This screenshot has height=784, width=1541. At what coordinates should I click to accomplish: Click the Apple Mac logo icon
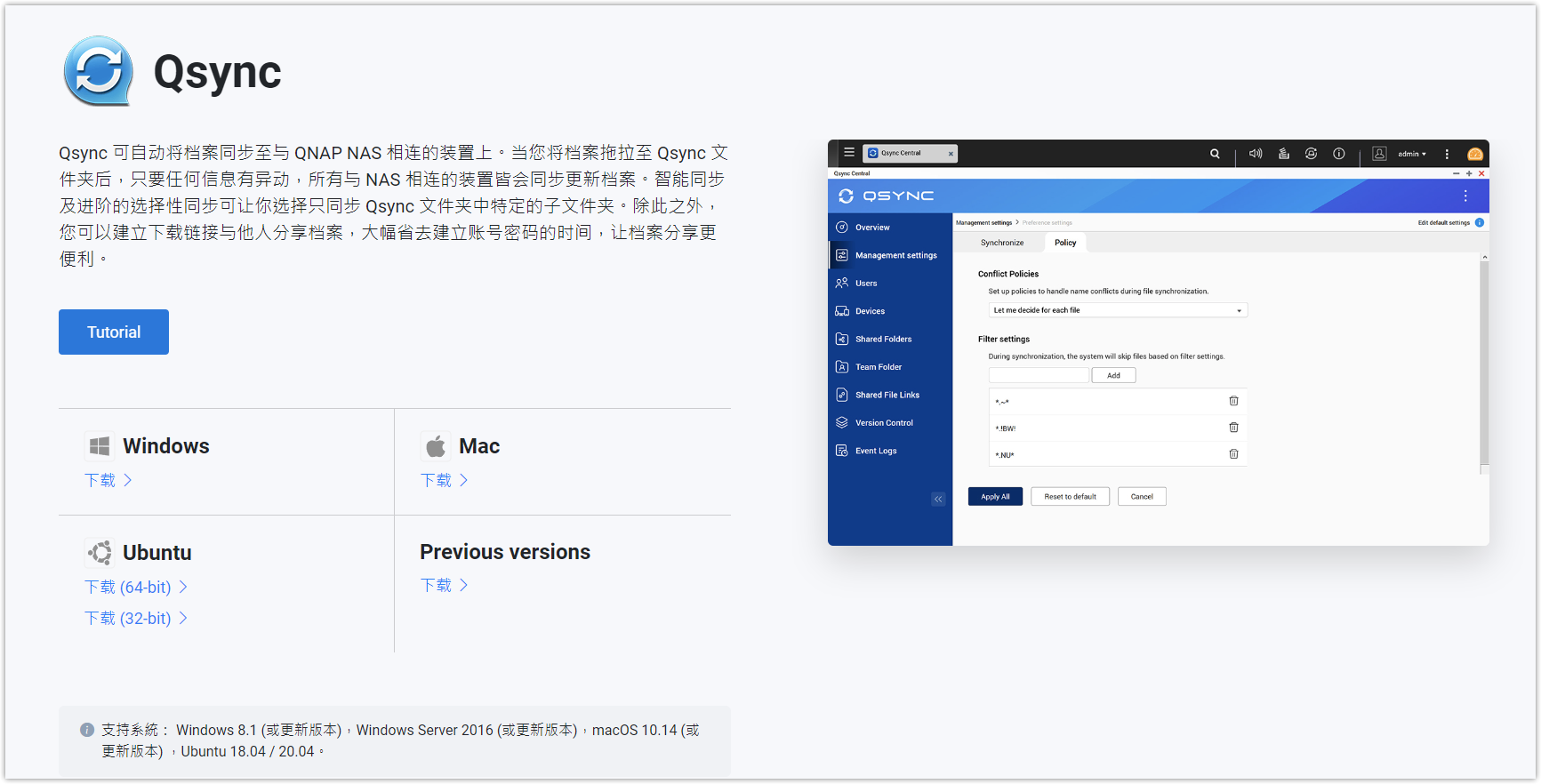436,446
